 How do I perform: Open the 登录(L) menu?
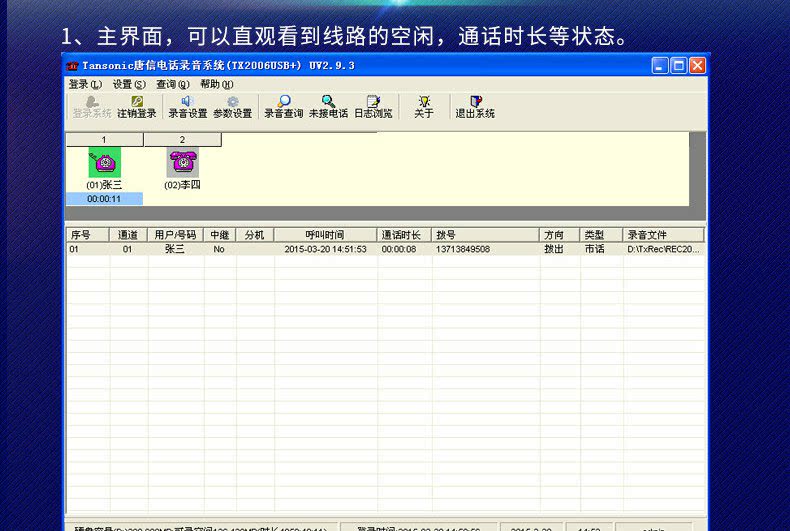85,84
